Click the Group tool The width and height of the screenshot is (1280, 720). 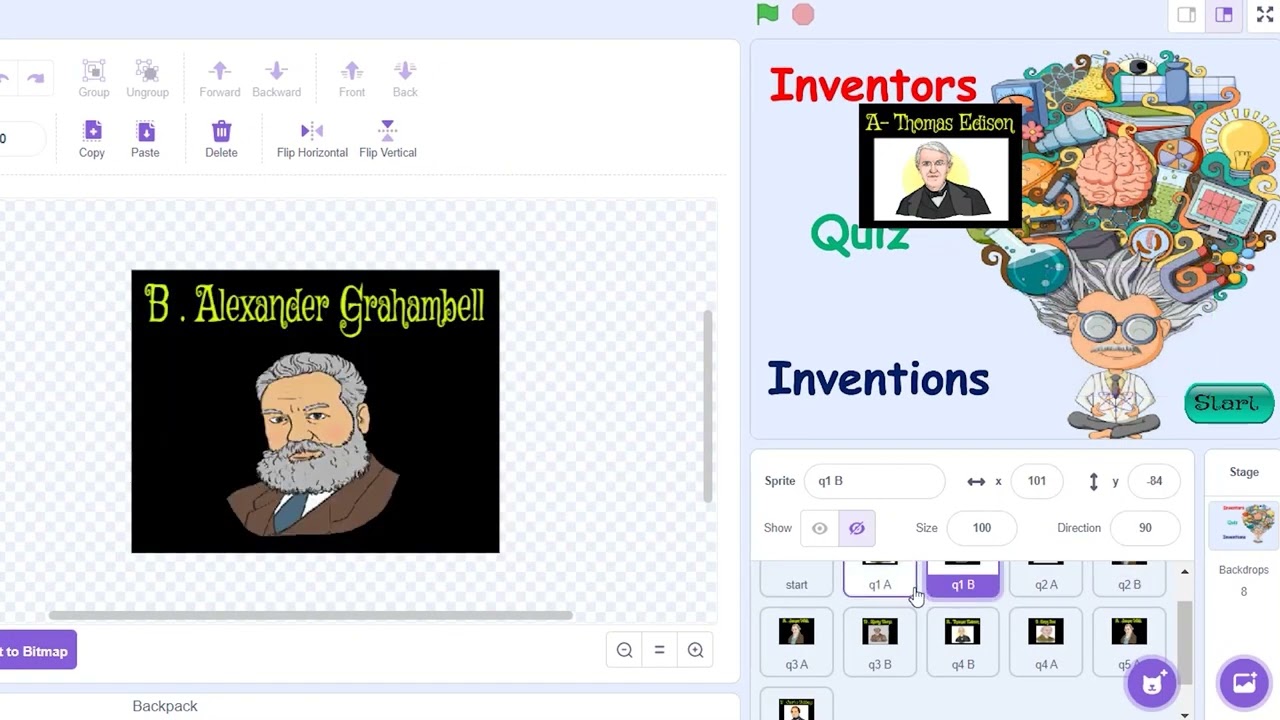click(x=94, y=79)
